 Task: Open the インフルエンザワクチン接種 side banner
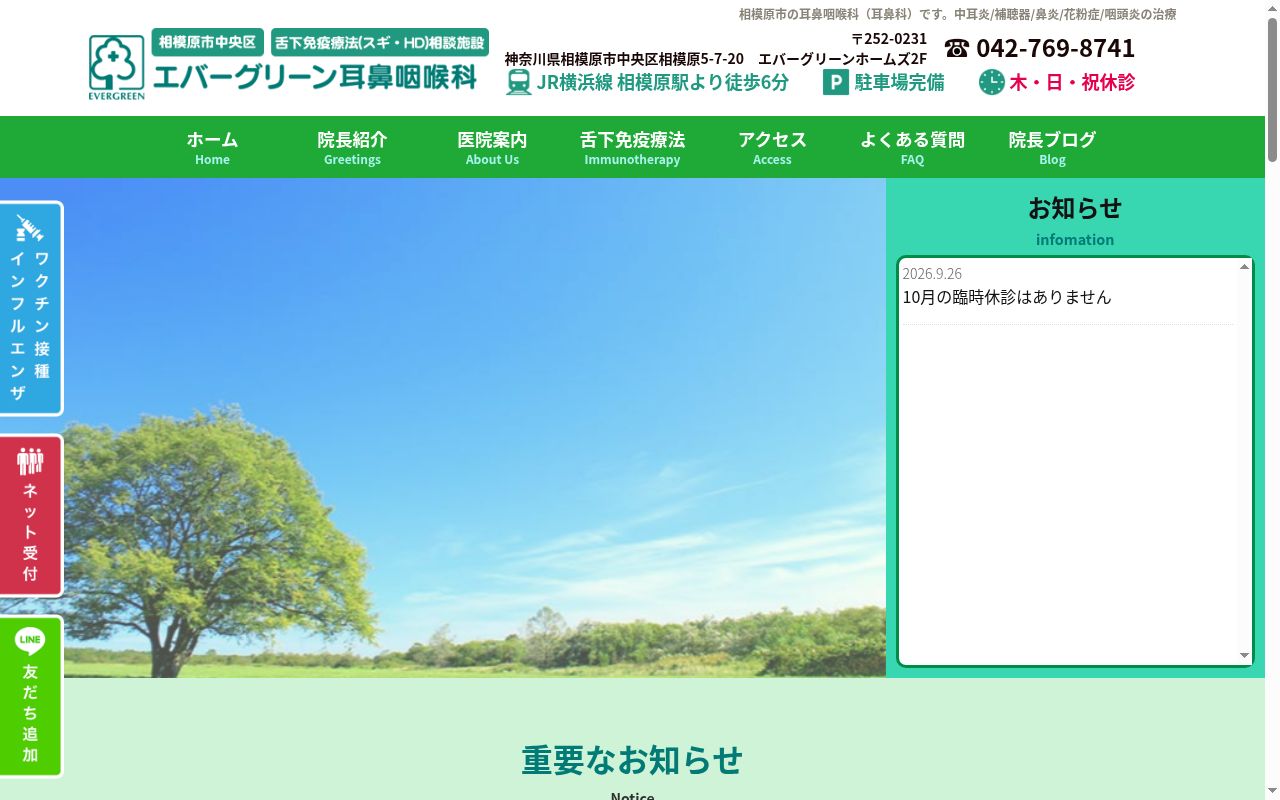[x=31, y=309]
